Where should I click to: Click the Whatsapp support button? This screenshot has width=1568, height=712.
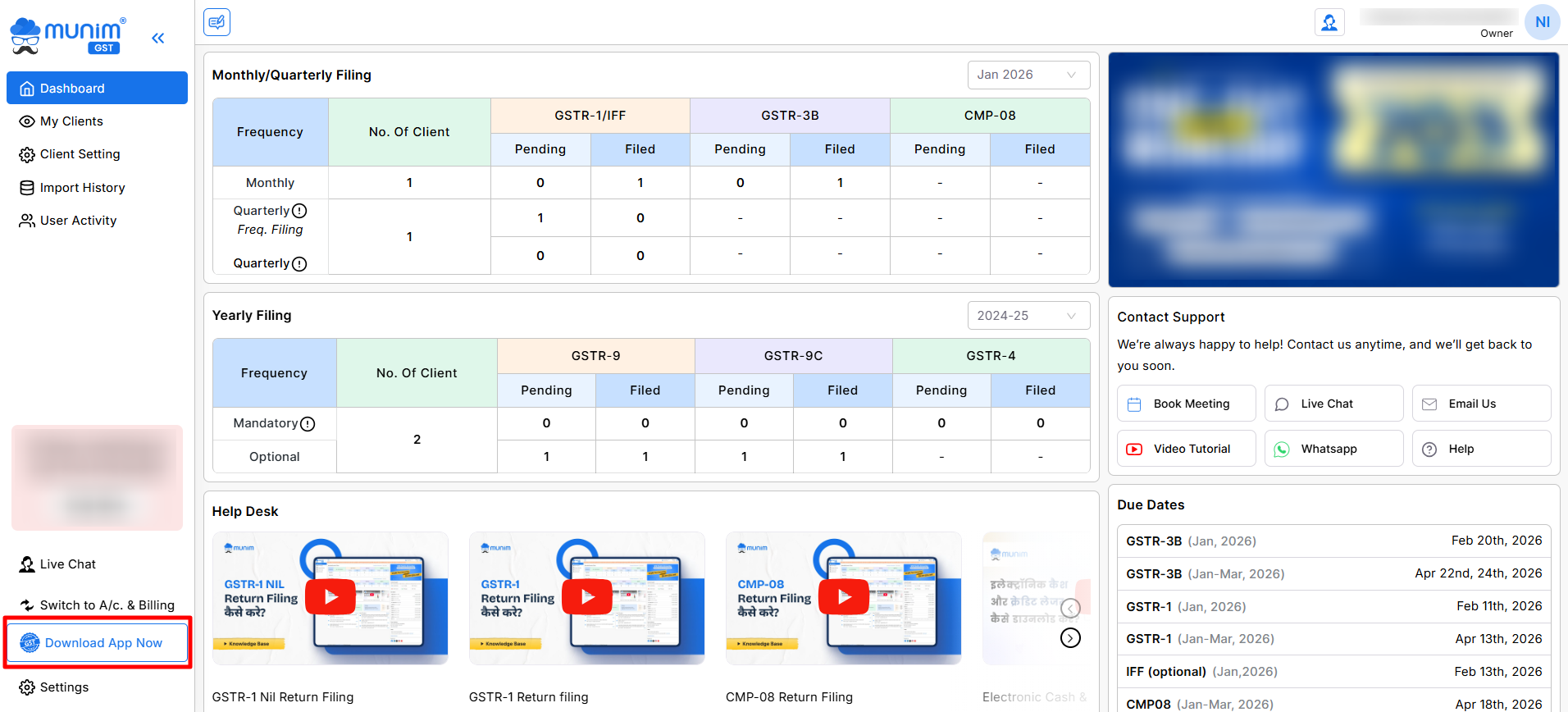[1333, 449]
